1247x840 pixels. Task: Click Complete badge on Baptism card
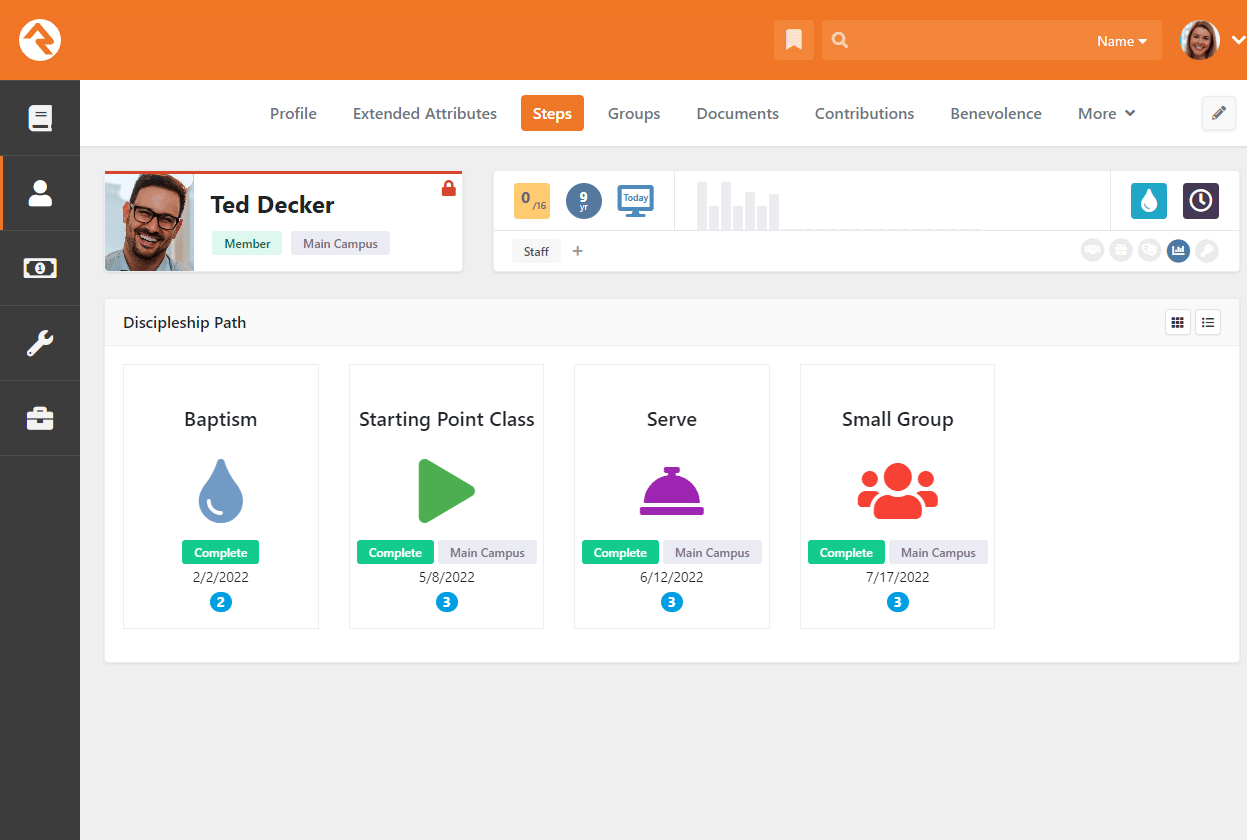coord(221,552)
